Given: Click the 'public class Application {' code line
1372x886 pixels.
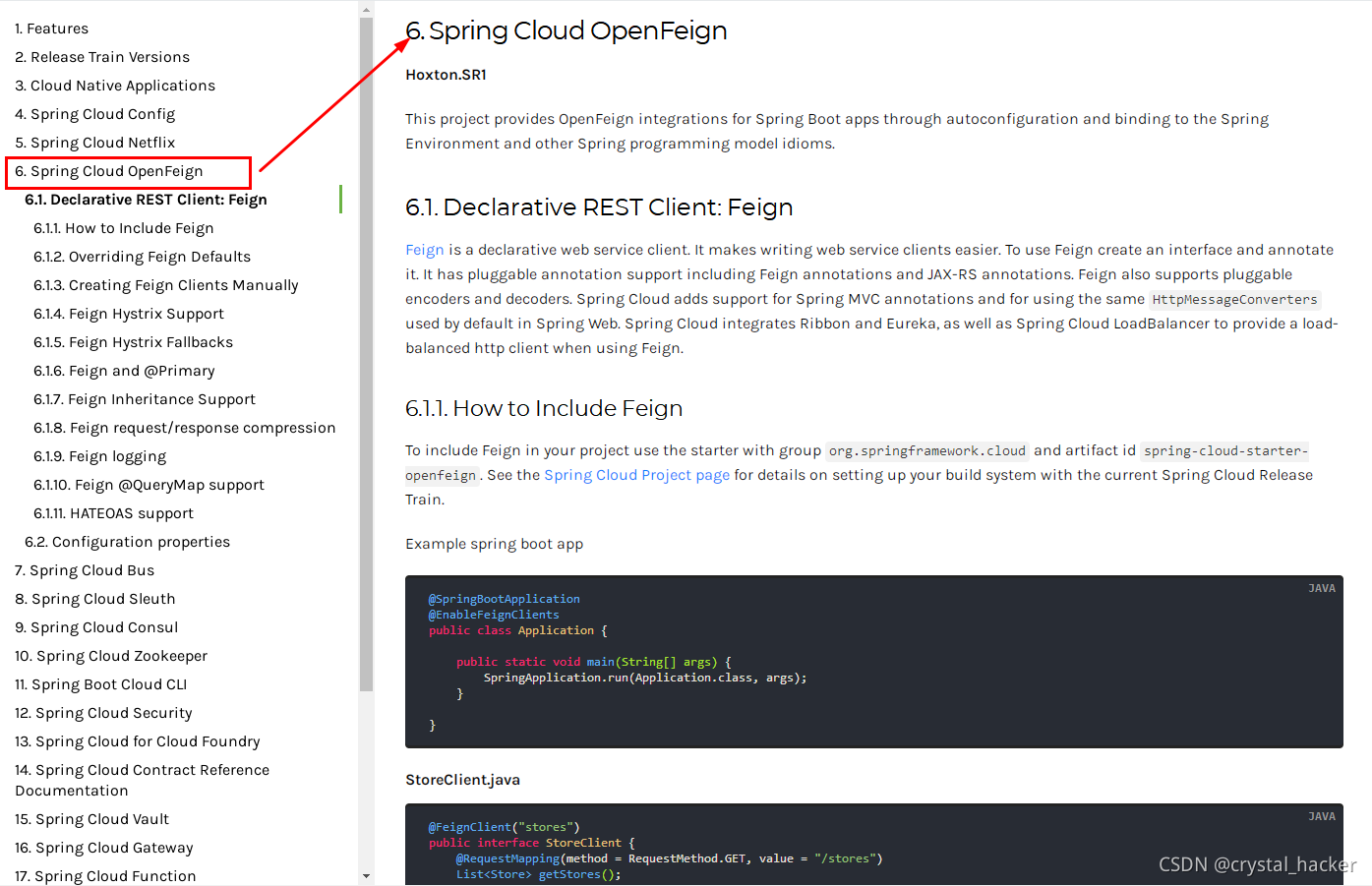Looking at the screenshot, I should [518, 630].
